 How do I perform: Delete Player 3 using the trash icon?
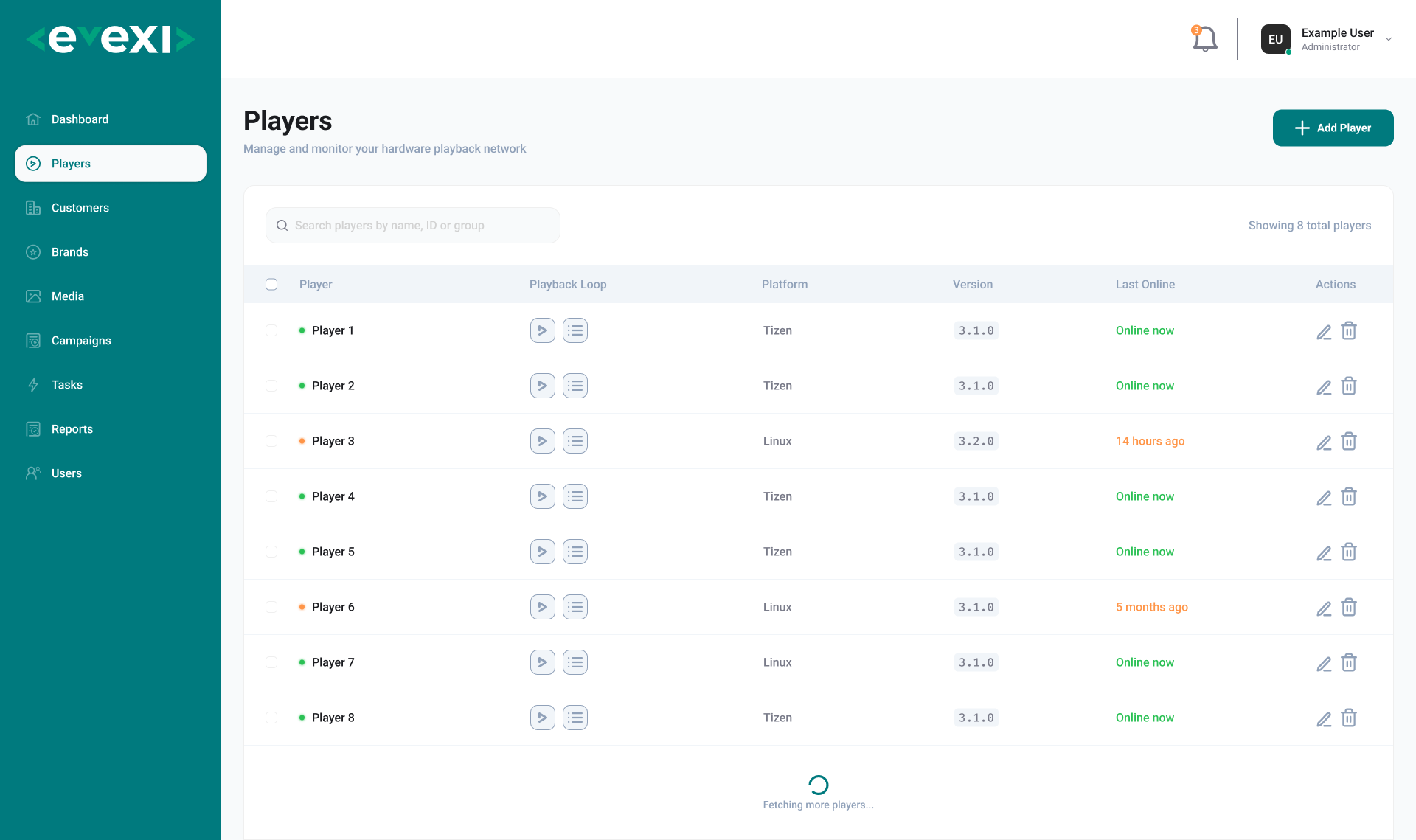[x=1349, y=441]
